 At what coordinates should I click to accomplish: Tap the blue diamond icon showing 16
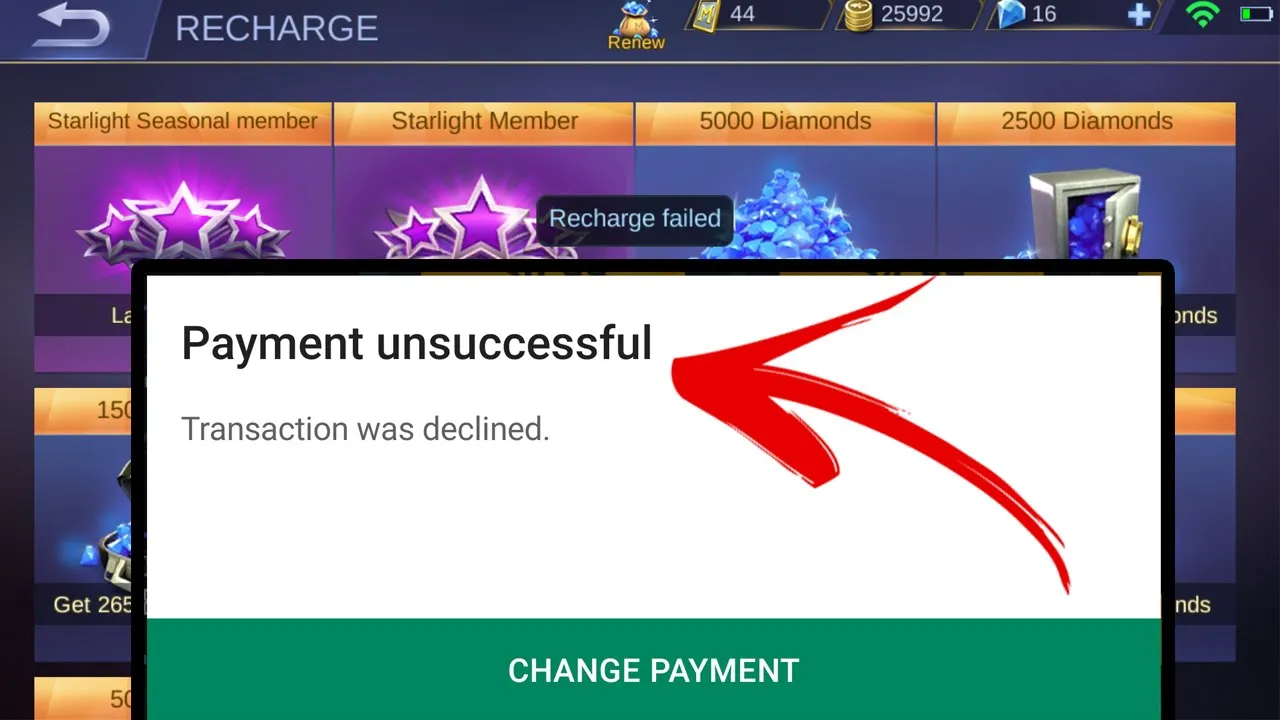coord(1012,15)
